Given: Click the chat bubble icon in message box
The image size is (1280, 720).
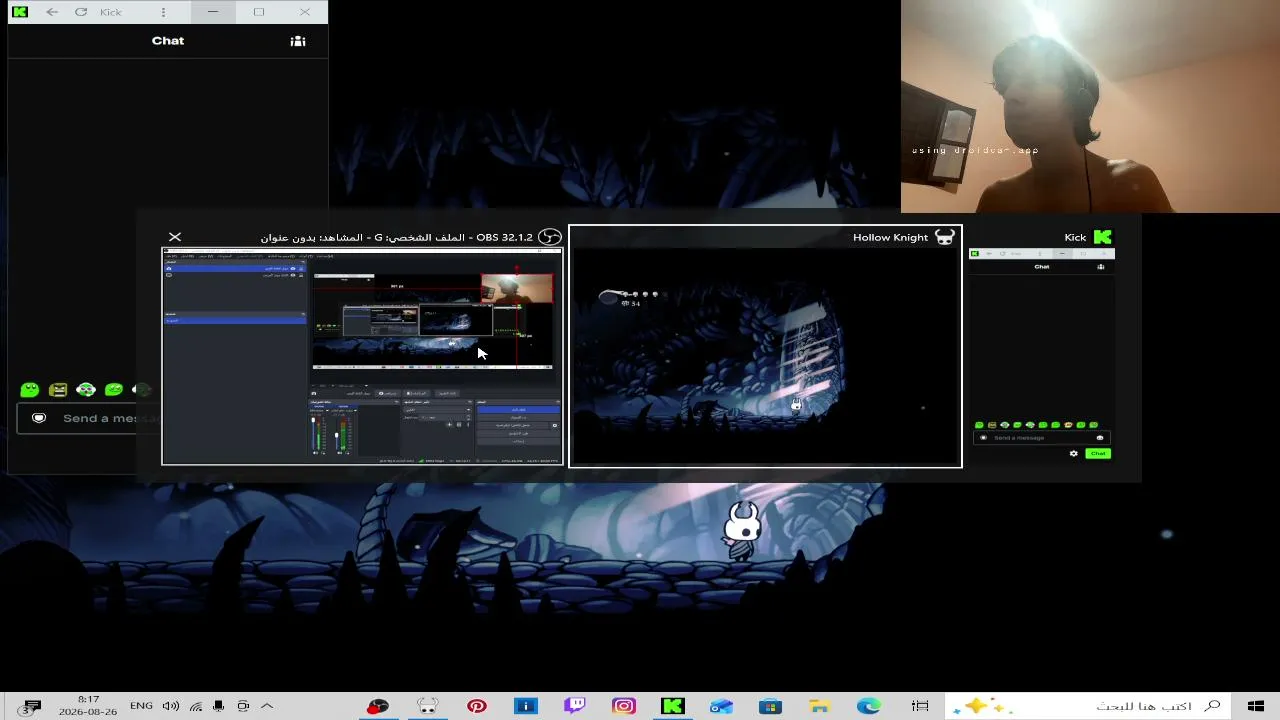Looking at the screenshot, I should [39, 418].
